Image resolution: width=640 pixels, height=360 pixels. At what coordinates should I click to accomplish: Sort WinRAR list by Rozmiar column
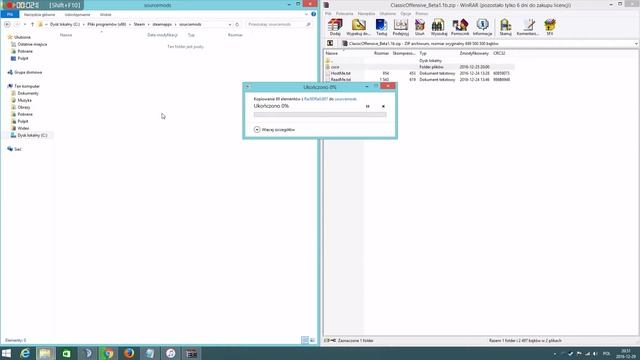[381, 53]
